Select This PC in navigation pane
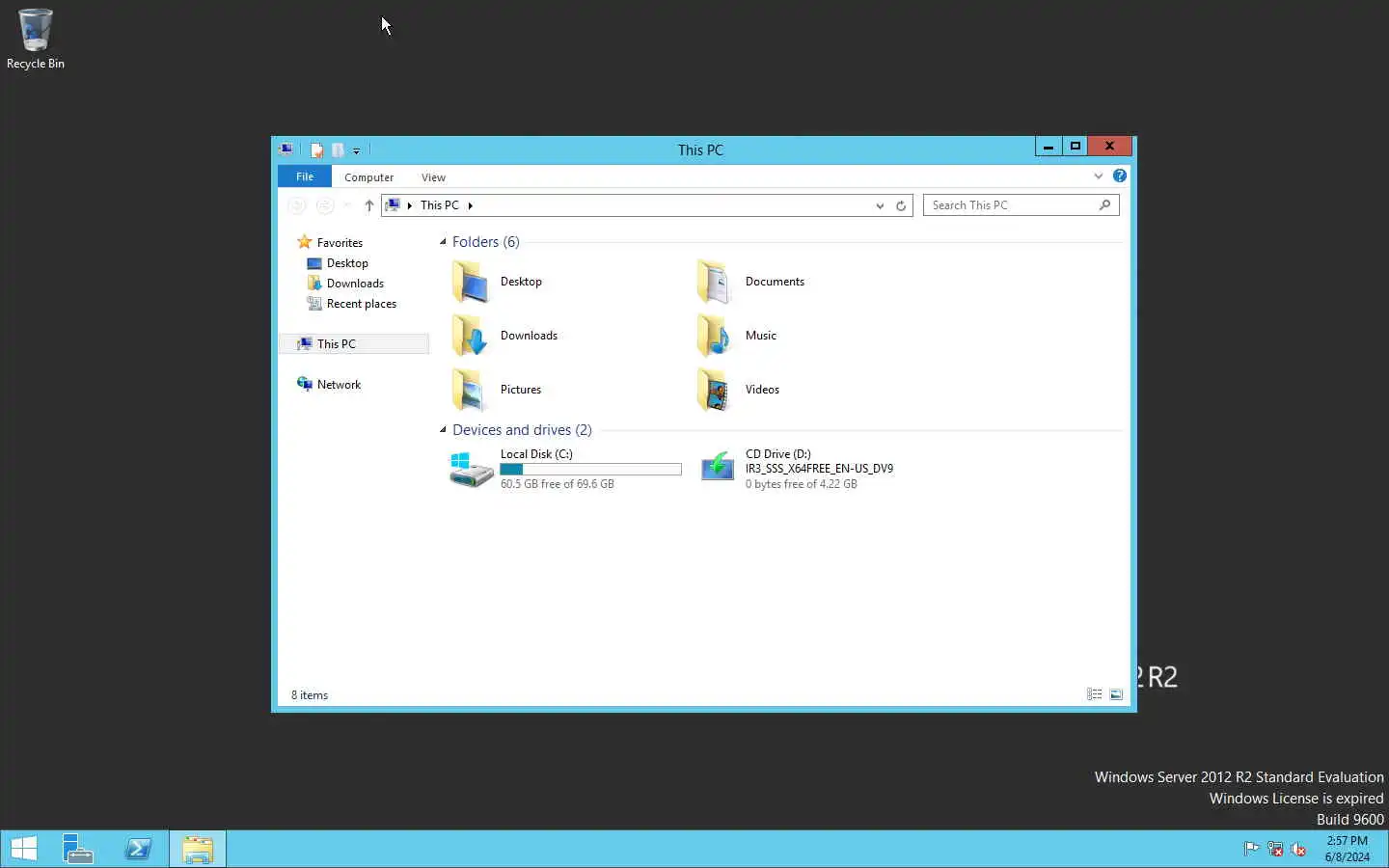 pyautogui.click(x=353, y=344)
